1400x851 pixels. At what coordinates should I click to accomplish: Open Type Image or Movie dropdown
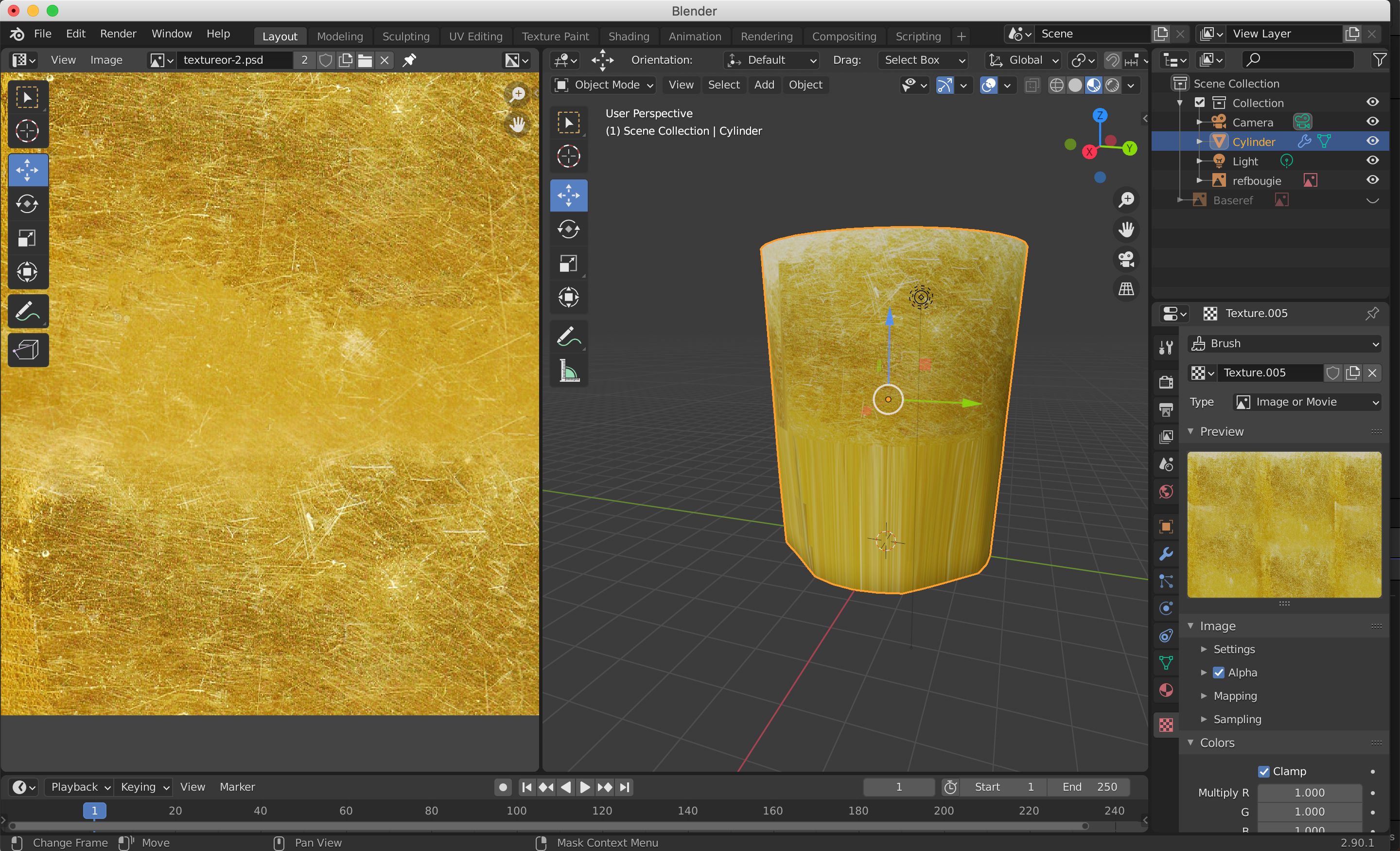[1307, 402]
